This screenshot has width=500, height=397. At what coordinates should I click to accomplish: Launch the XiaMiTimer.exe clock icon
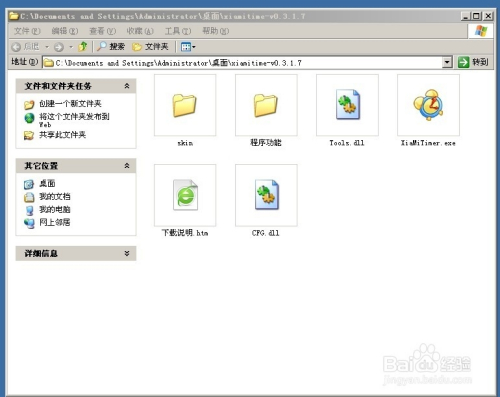coord(428,105)
